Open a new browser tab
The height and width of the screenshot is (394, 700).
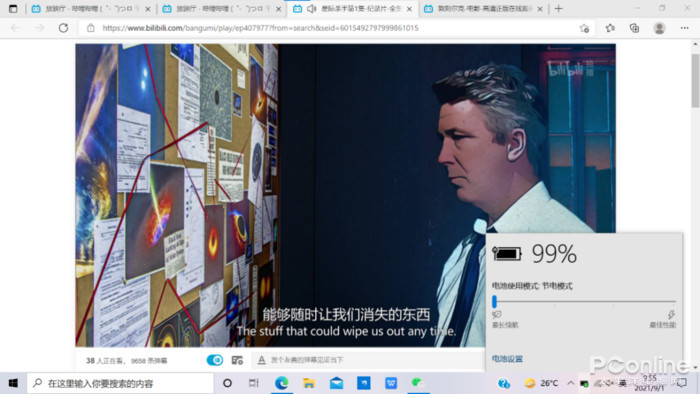pos(558,8)
